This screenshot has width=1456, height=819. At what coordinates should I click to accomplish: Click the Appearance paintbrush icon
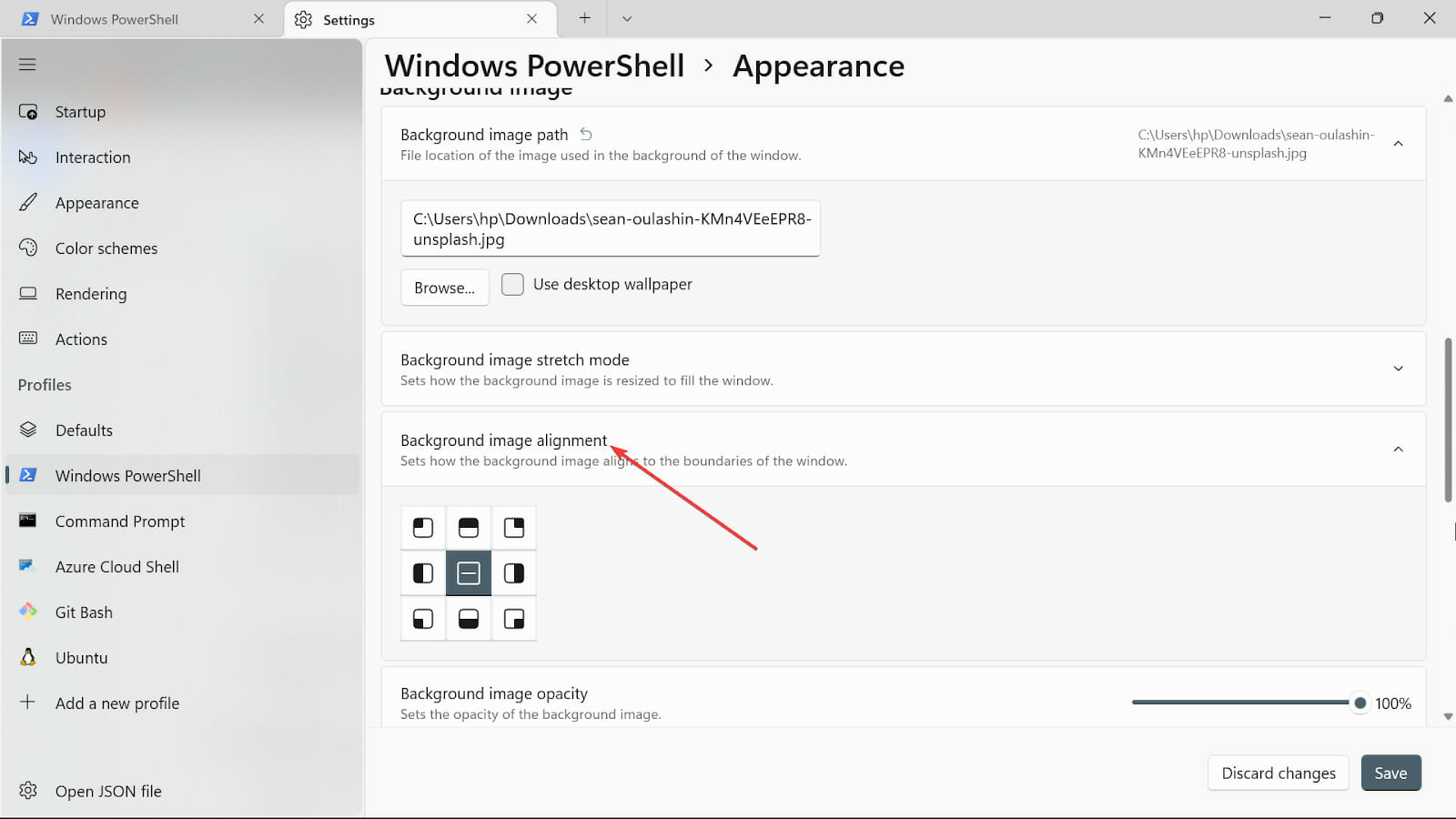coord(28,203)
